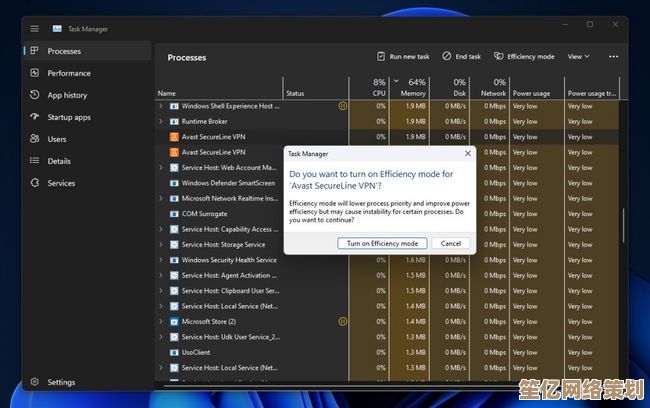The width and height of the screenshot is (650, 408).
Task: Expand Service Host: Storage Service row
Action: click(161, 245)
